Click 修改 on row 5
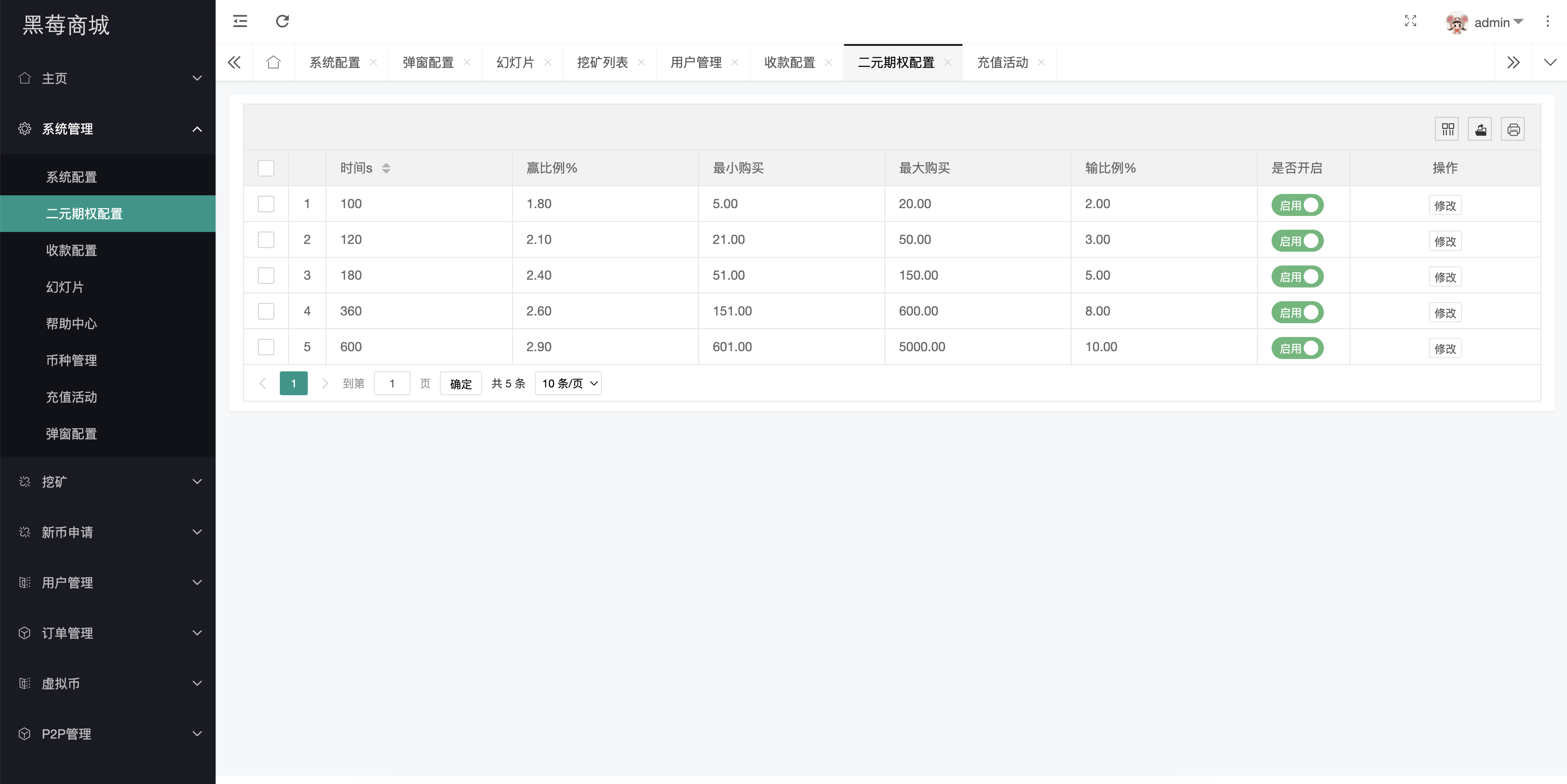 1446,348
